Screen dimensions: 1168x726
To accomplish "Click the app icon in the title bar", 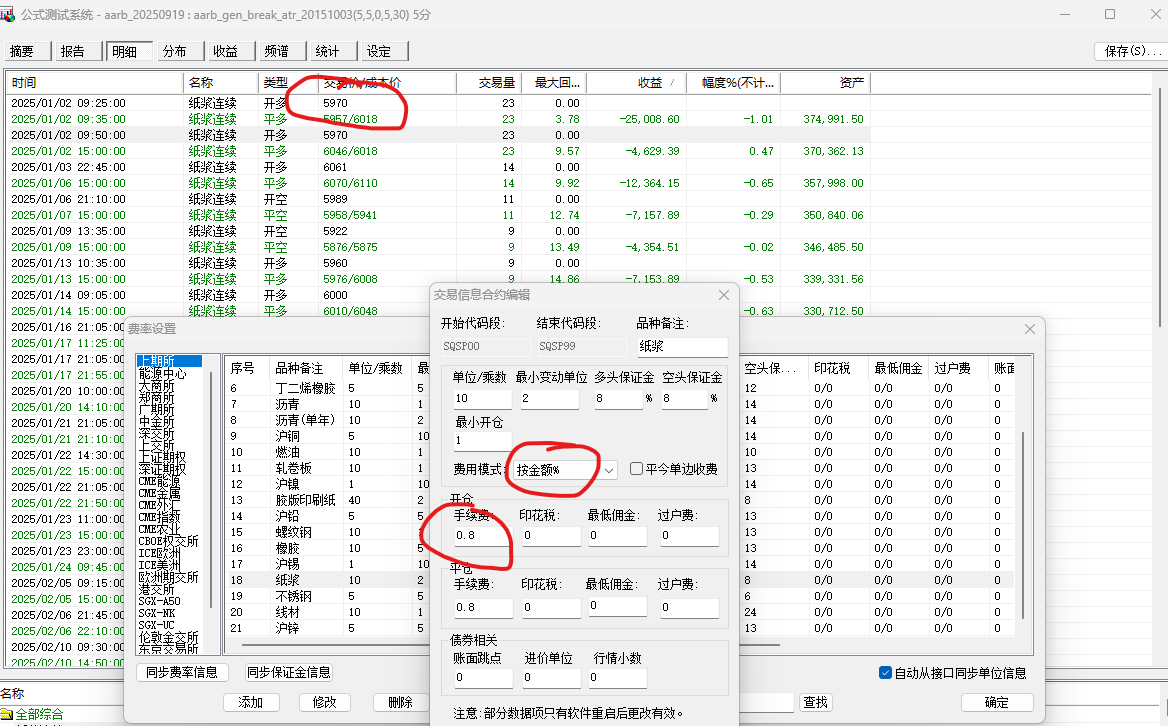I will [9, 14].
